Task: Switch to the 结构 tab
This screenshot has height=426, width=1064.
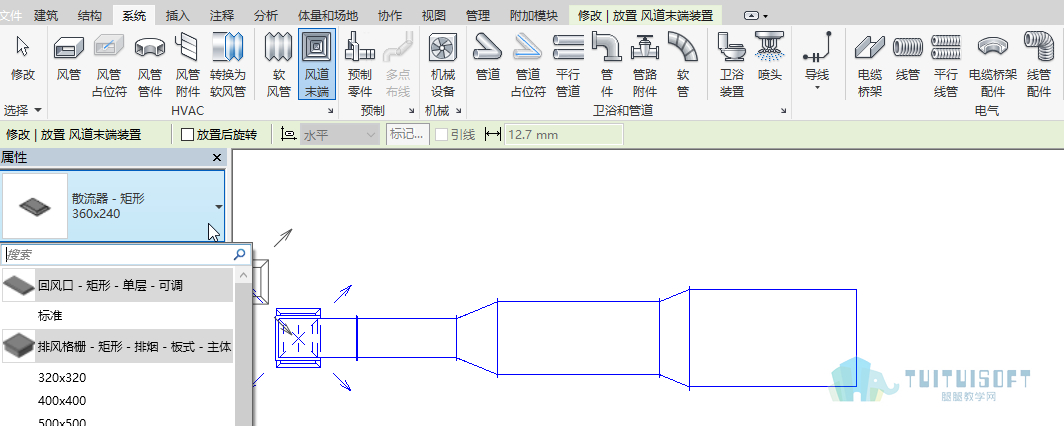Action: coord(90,15)
